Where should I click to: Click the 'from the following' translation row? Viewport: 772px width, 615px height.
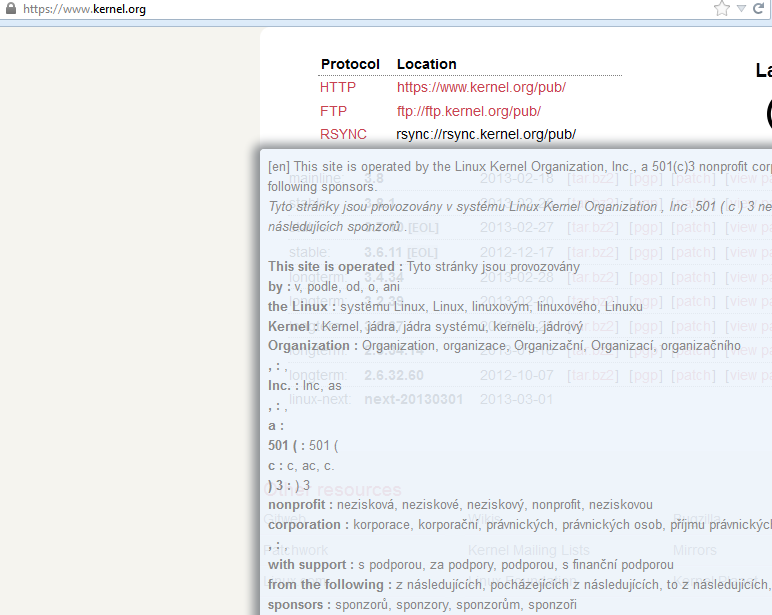pyautogui.click(x=520, y=585)
